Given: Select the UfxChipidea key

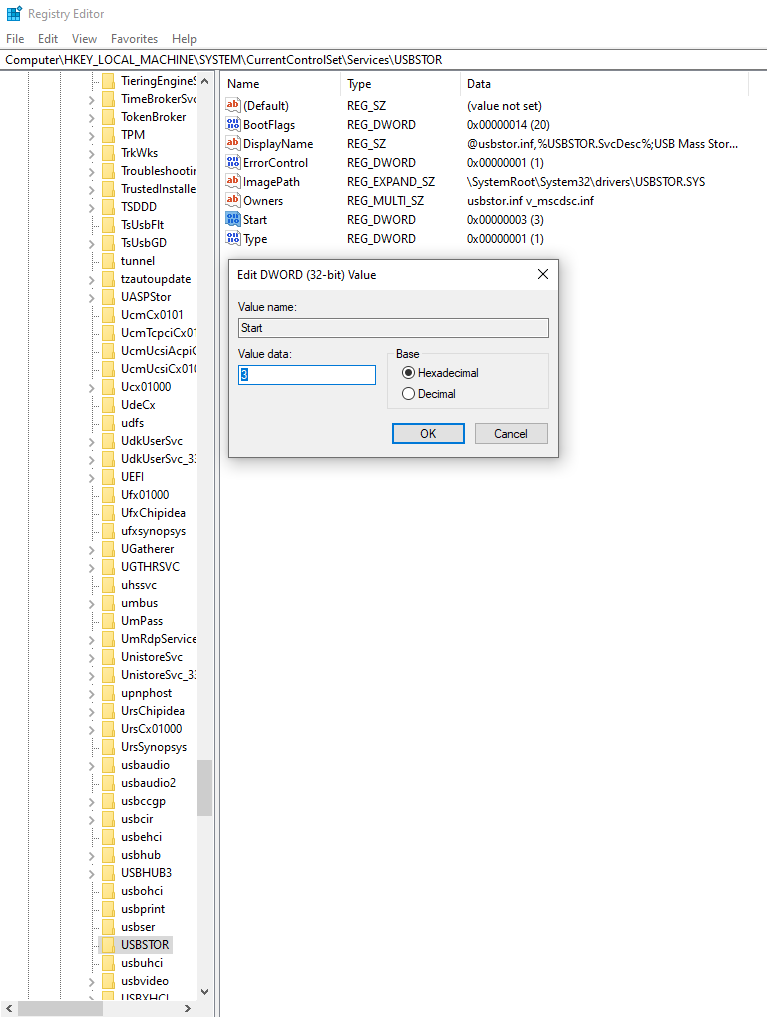Looking at the screenshot, I should point(153,512).
